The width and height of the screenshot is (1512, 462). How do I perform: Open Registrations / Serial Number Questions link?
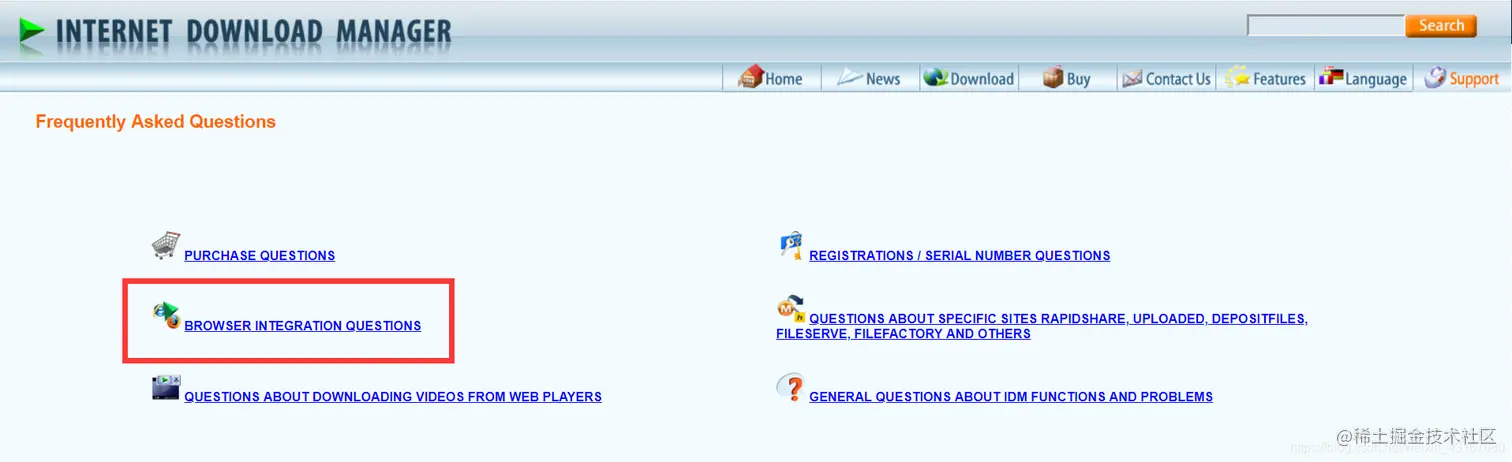(960, 256)
